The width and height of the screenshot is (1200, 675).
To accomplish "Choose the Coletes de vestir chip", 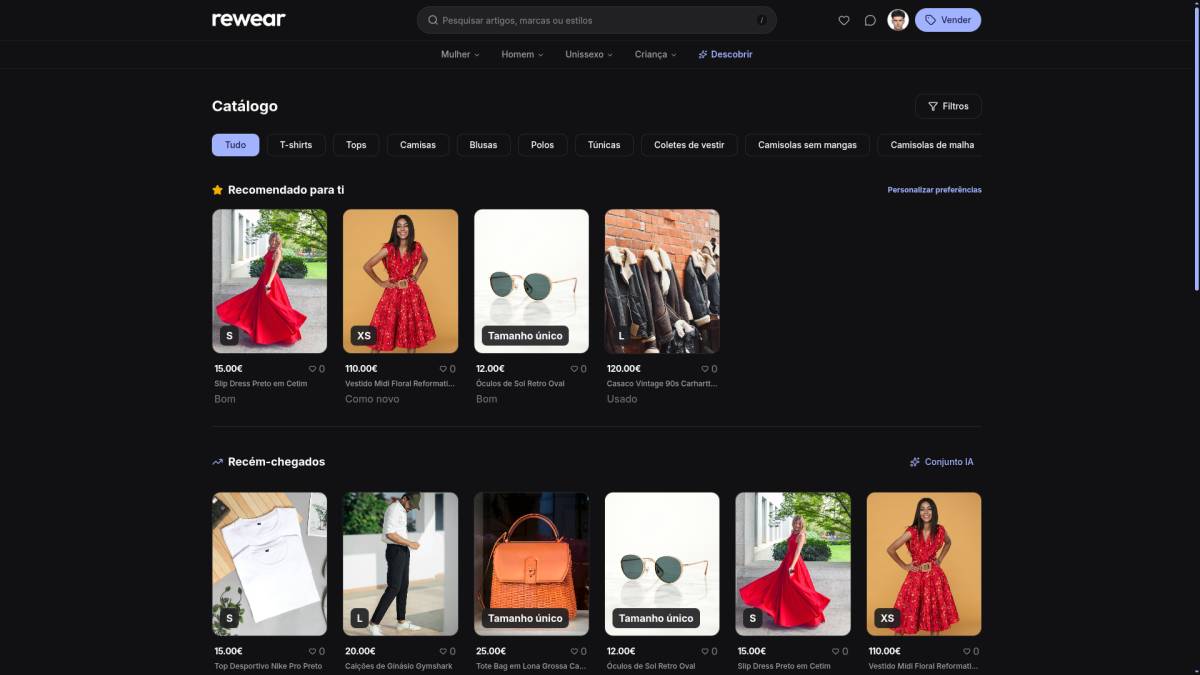I will pos(689,145).
